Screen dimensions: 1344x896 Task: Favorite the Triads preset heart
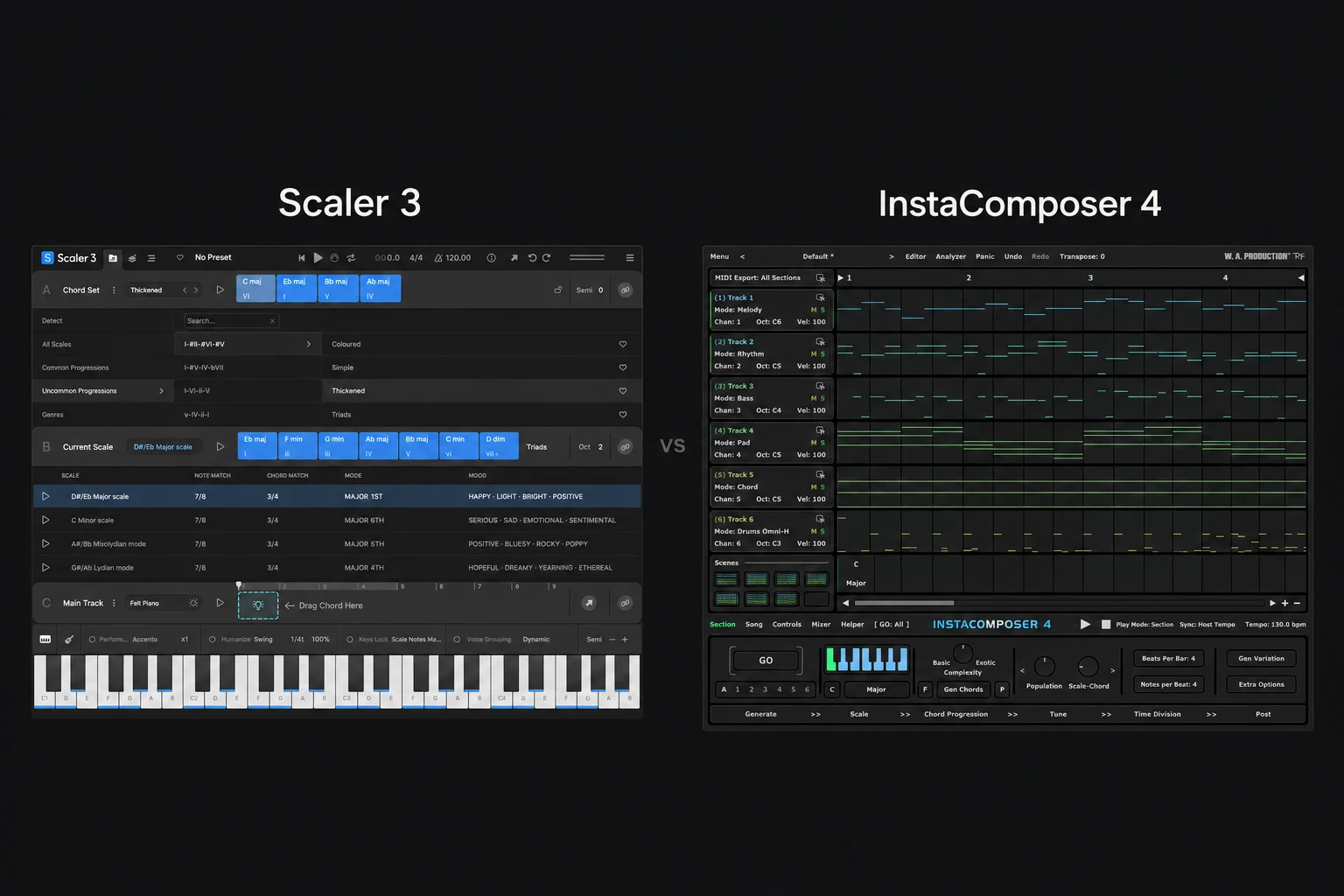coord(623,415)
